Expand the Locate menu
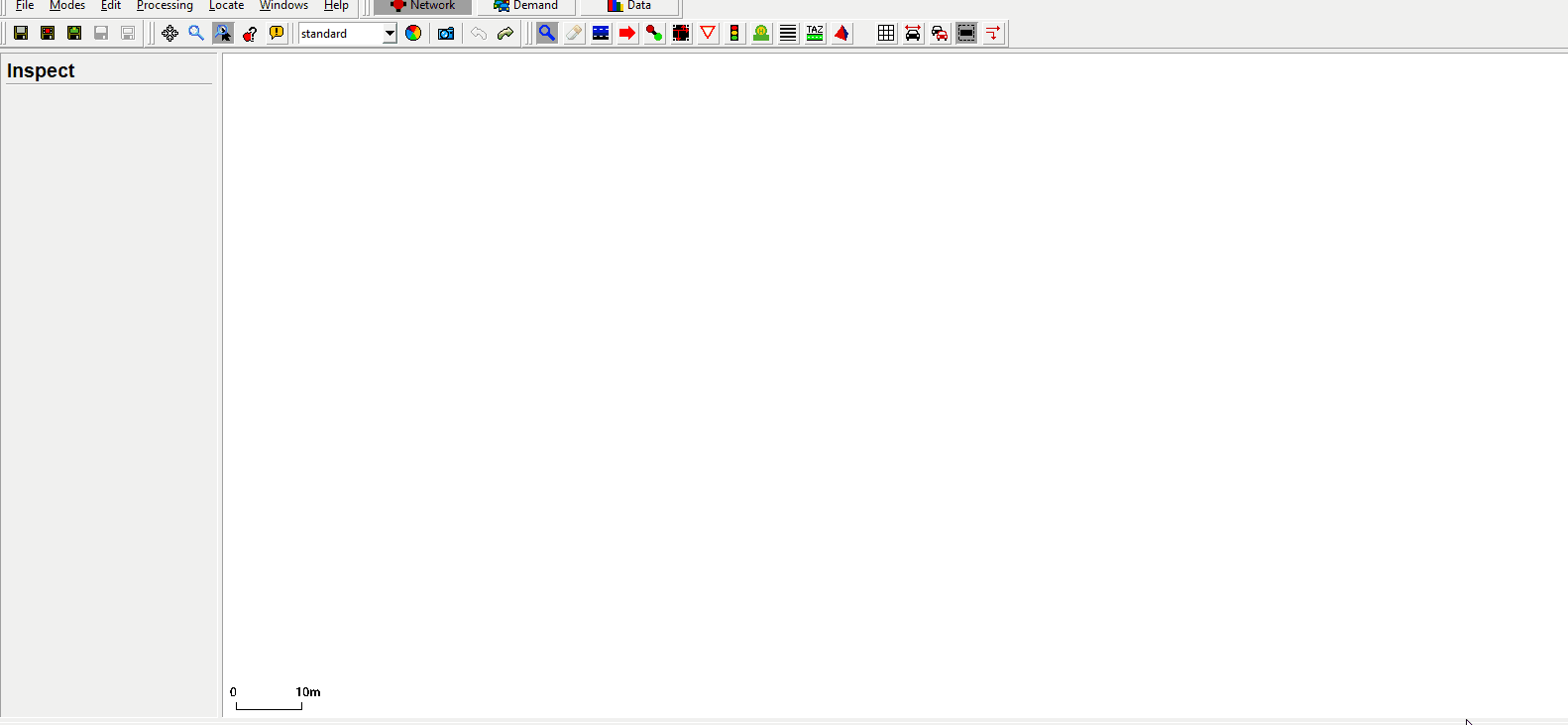This screenshot has width=1568, height=725. pyautogui.click(x=226, y=6)
